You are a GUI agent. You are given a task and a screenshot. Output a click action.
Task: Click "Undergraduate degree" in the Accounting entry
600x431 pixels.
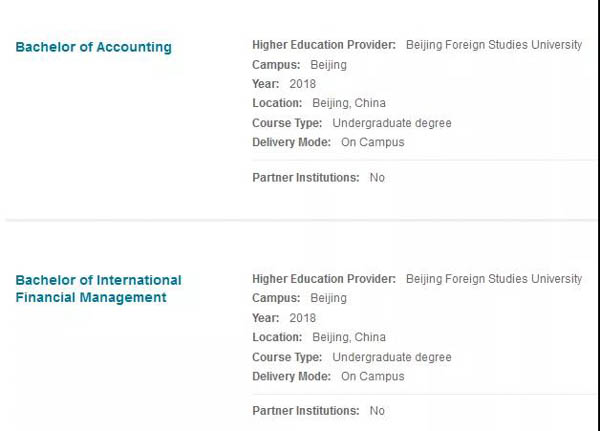point(391,123)
